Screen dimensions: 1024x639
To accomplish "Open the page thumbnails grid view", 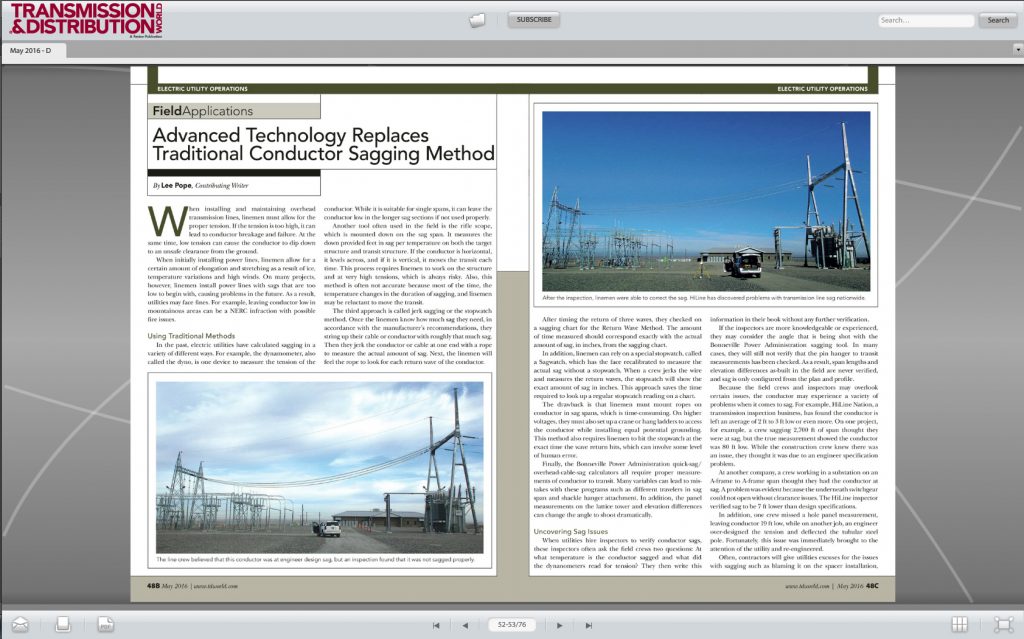I will [959, 624].
